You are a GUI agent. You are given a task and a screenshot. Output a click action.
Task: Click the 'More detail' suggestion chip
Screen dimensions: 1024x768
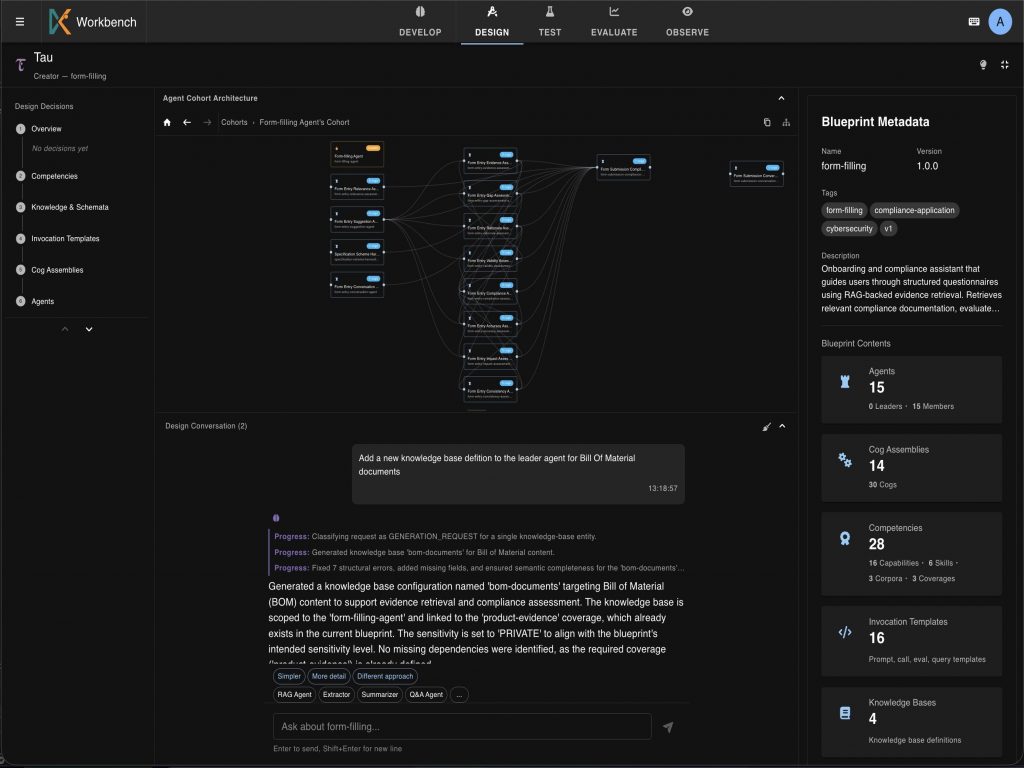[328, 676]
